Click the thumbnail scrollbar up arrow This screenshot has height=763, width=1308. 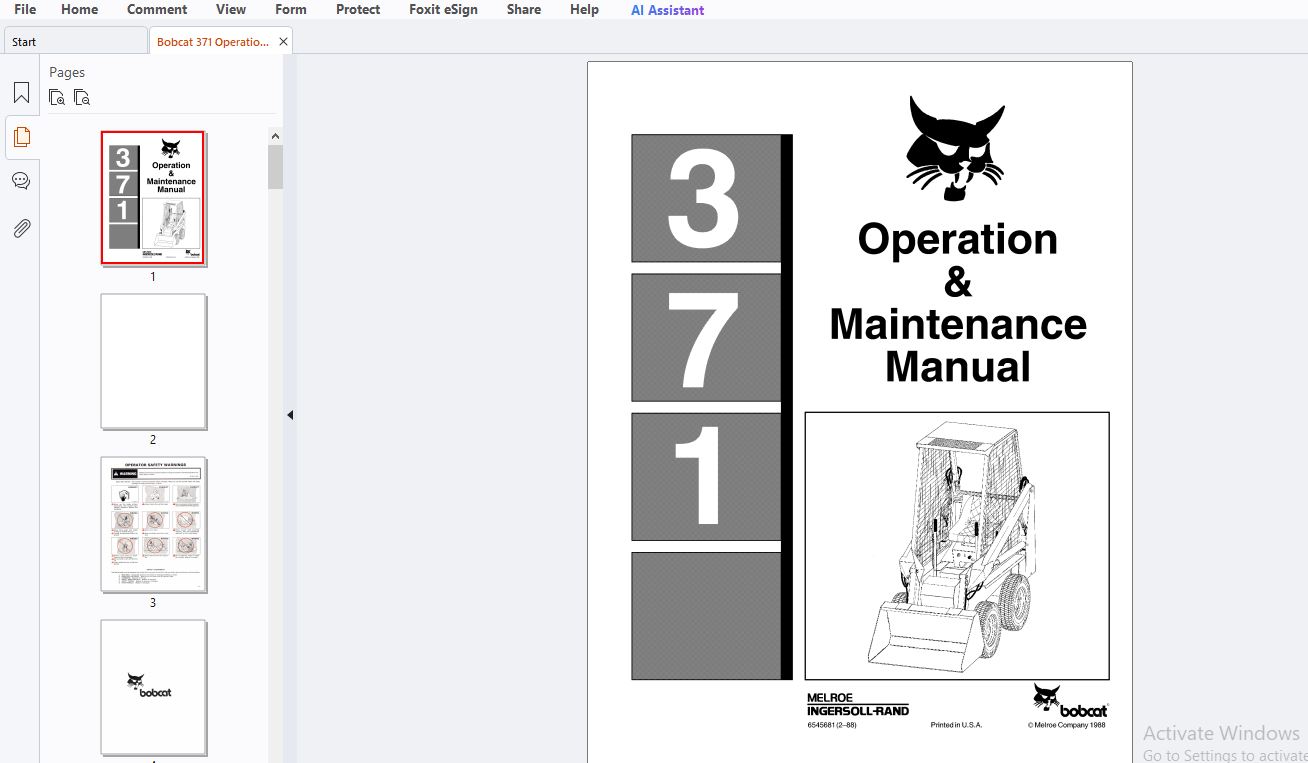[x=275, y=136]
